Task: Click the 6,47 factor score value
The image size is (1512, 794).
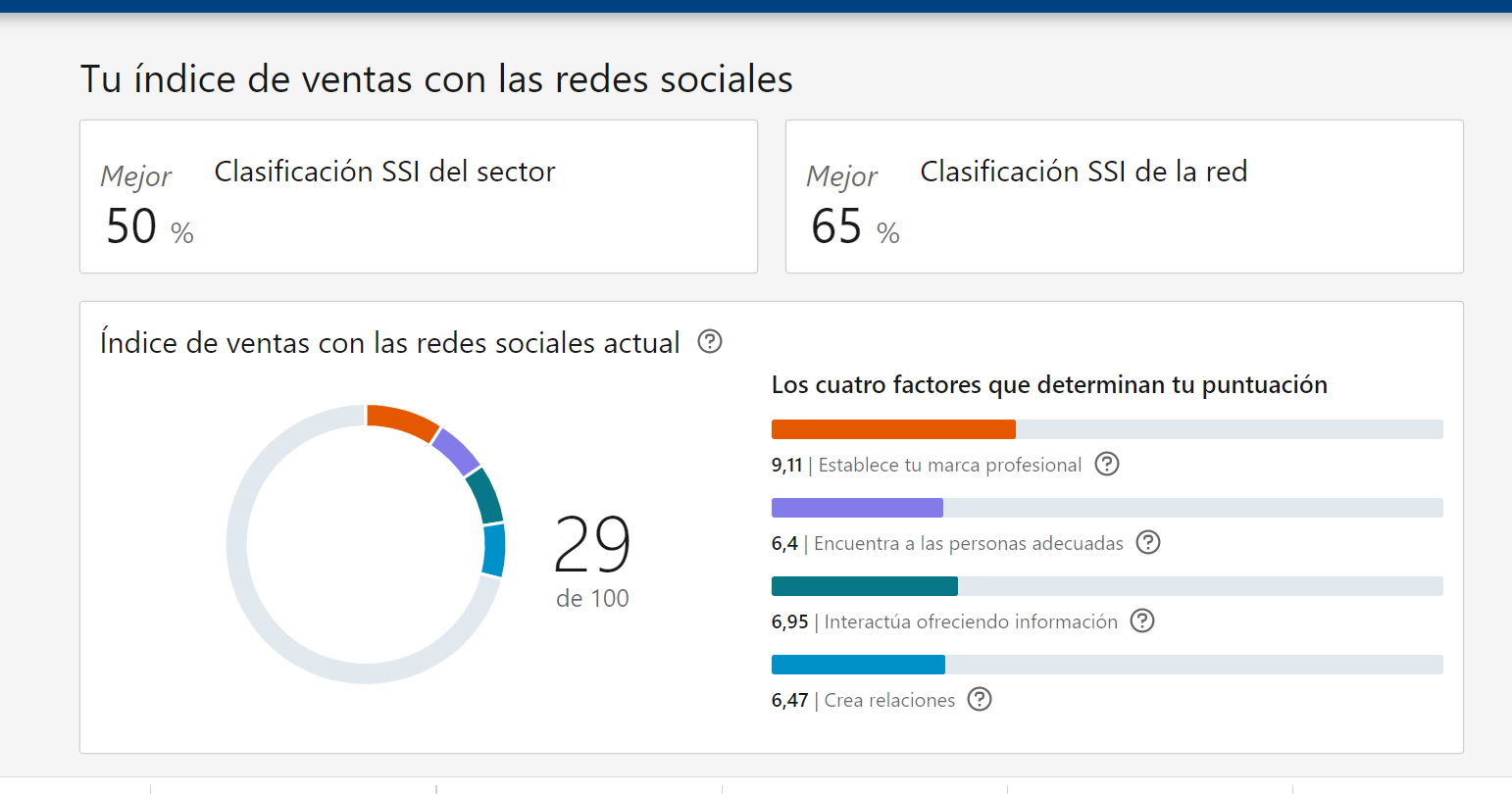Action: click(x=789, y=700)
